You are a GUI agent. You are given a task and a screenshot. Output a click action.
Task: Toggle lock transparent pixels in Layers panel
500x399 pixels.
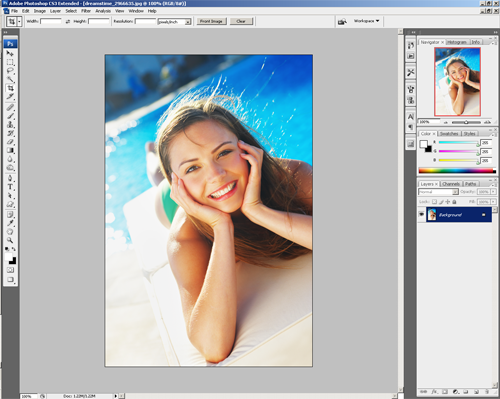434,202
